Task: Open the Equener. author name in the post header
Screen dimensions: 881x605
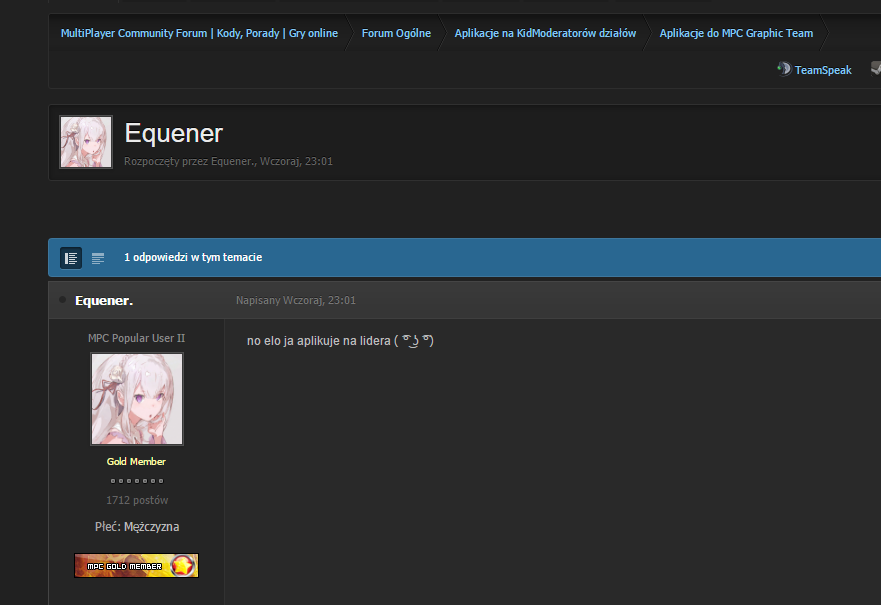Action: click(x=104, y=301)
